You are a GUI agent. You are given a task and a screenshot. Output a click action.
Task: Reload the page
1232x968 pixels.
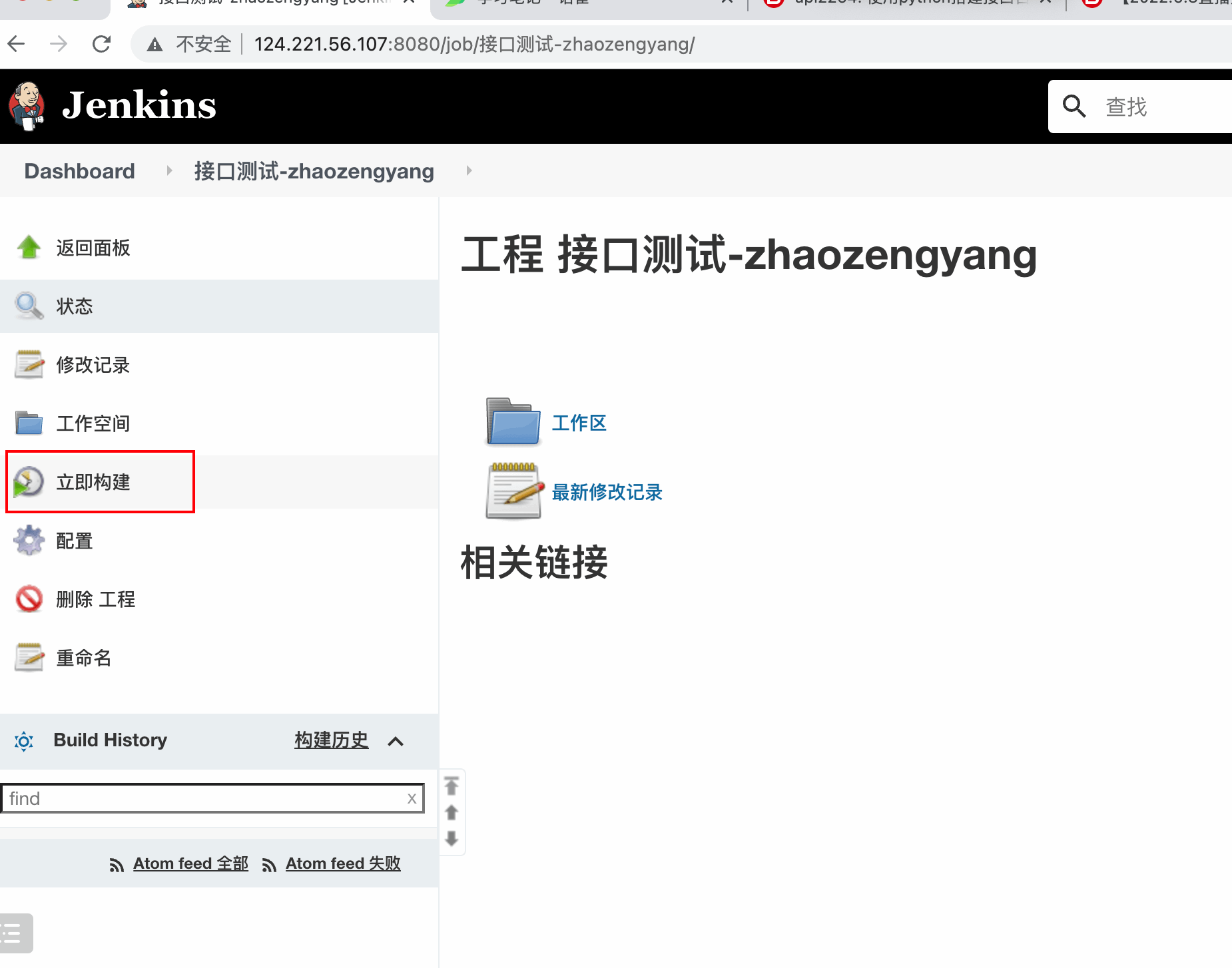[101, 45]
